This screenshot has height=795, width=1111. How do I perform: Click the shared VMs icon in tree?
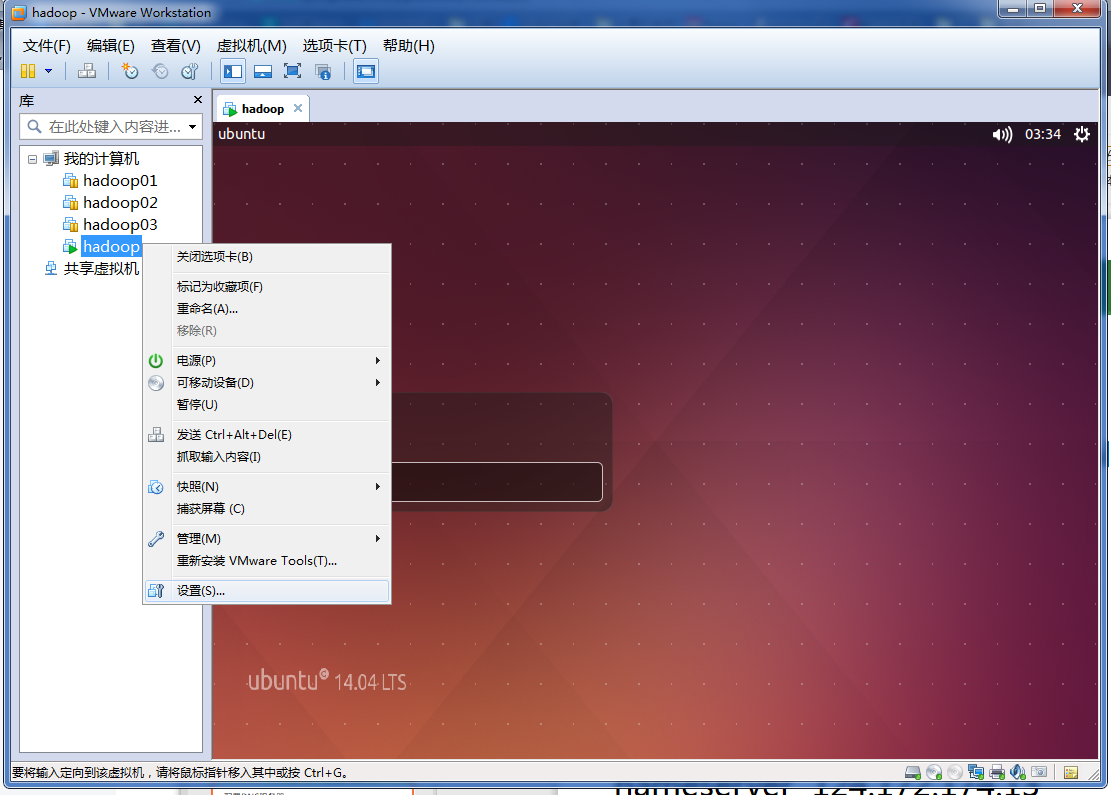[51, 269]
